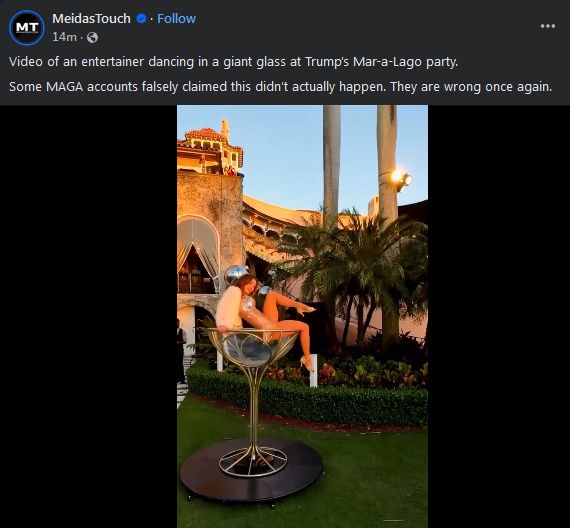Click the globe public-audience icon
Screen dimensions: 570x528
(92, 37)
